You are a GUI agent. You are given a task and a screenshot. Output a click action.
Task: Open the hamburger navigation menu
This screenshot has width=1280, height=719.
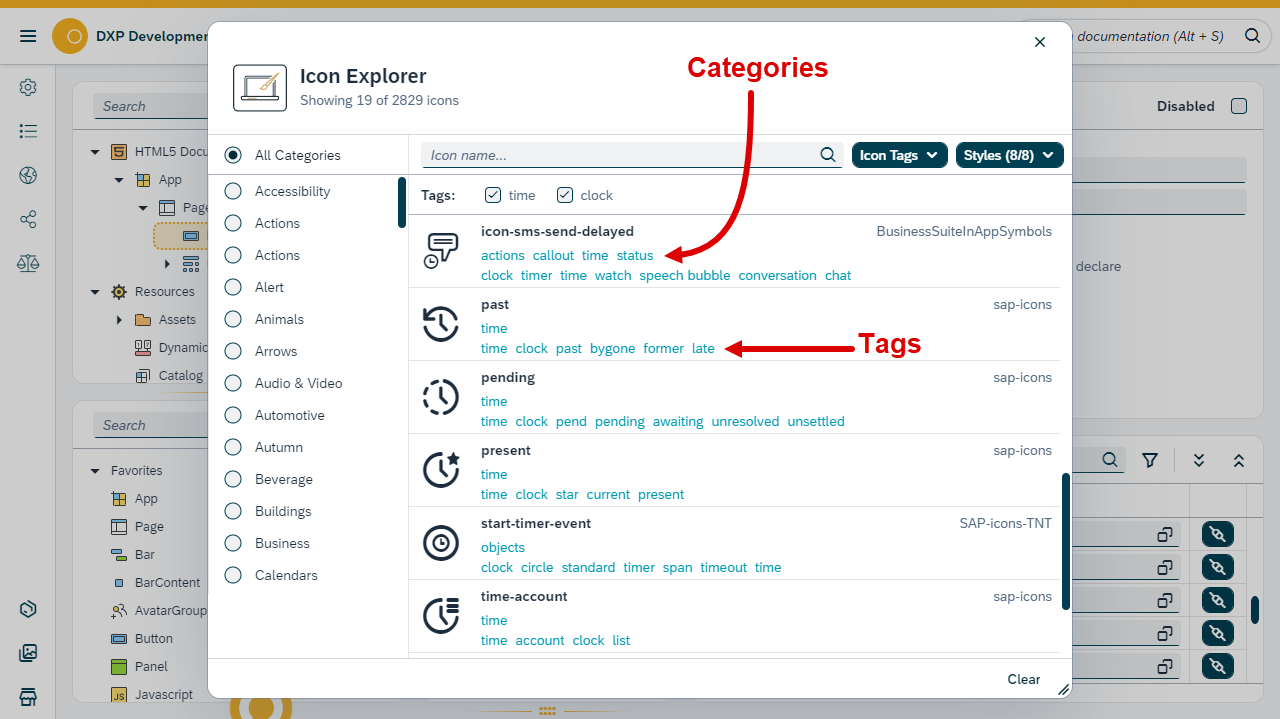28,36
